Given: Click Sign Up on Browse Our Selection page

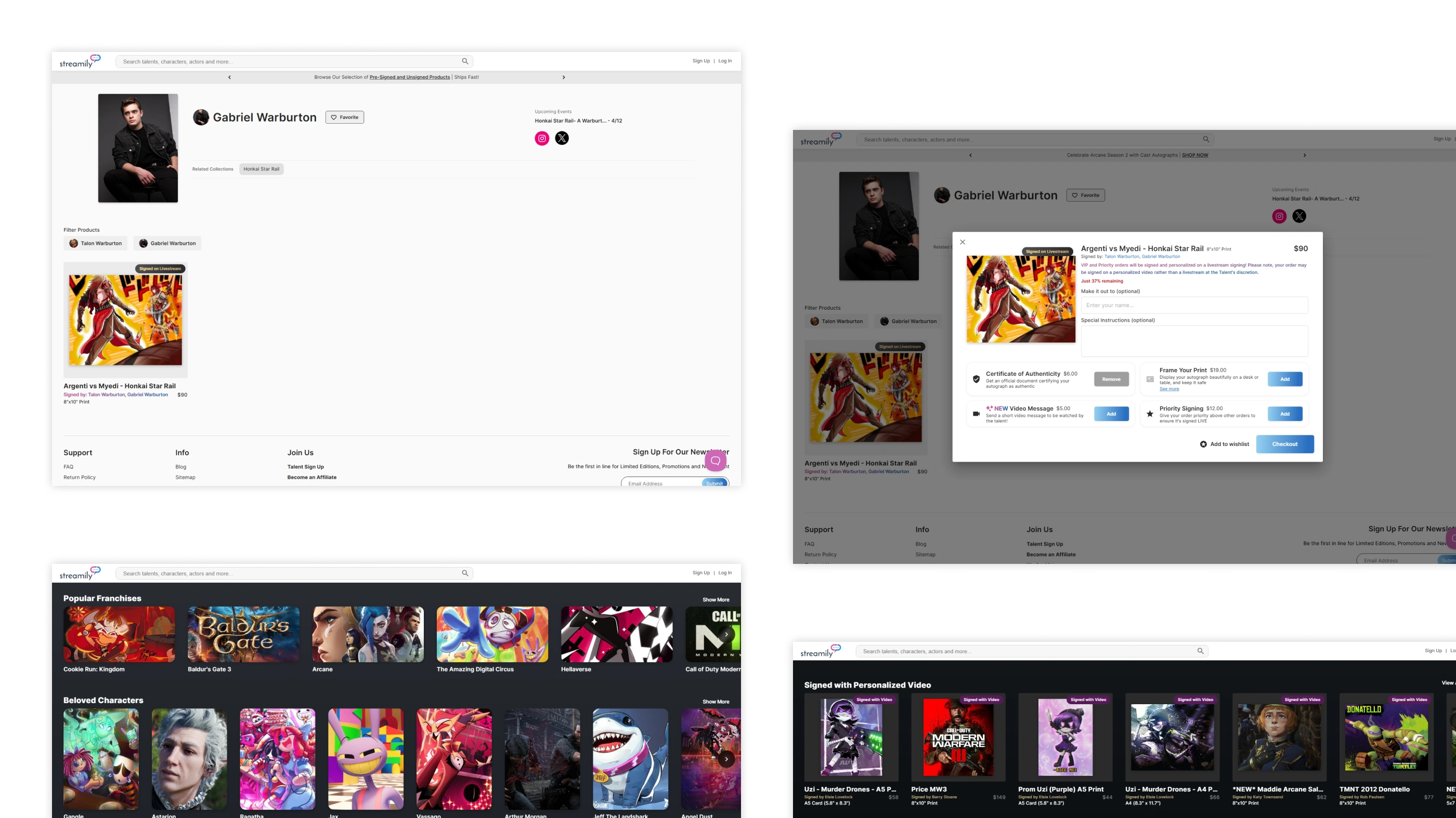Looking at the screenshot, I should tap(701, 61).
